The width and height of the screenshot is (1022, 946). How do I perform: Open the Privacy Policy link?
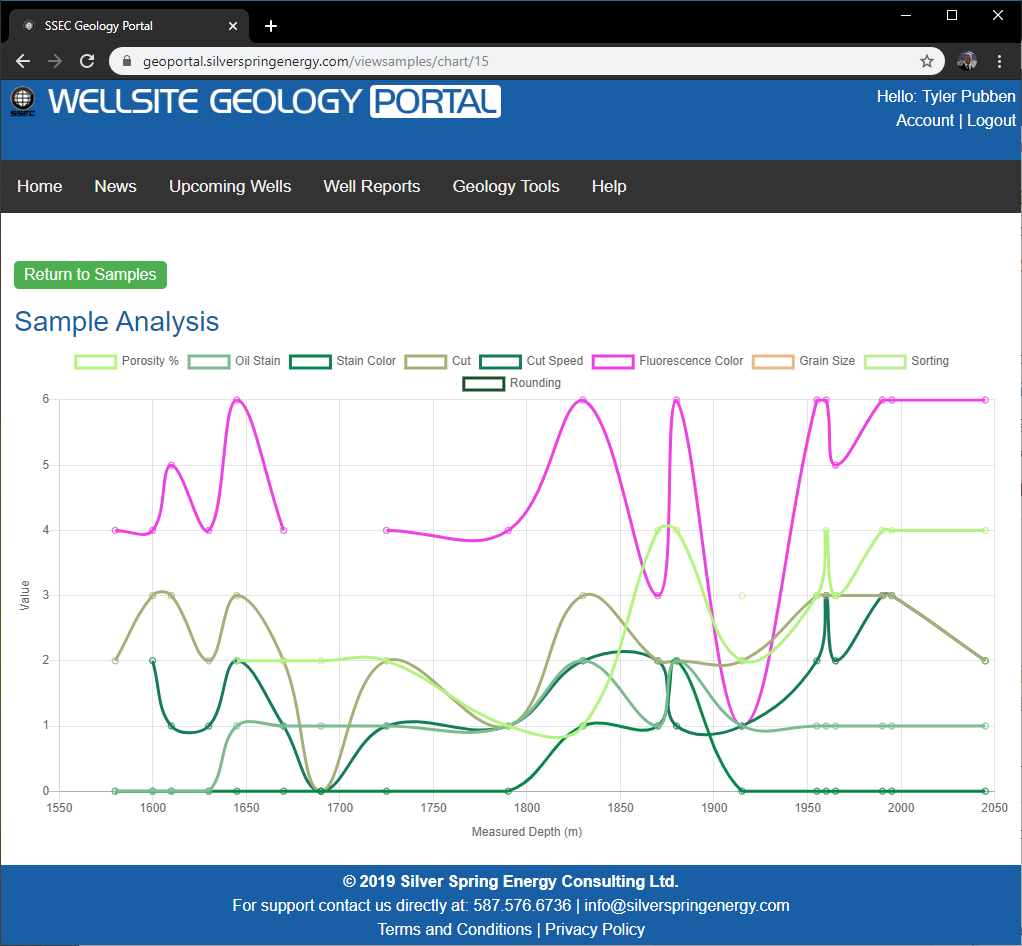[595, 929]
